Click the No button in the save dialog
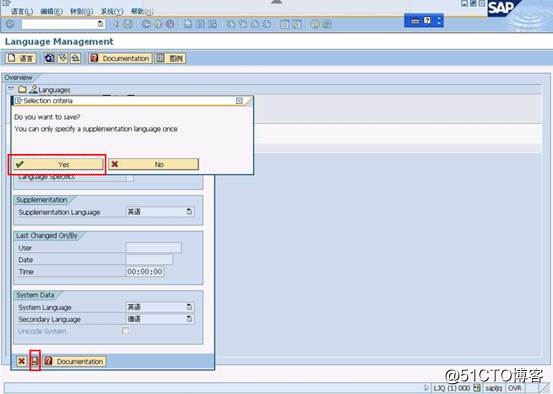 click(x=153, y=164)
